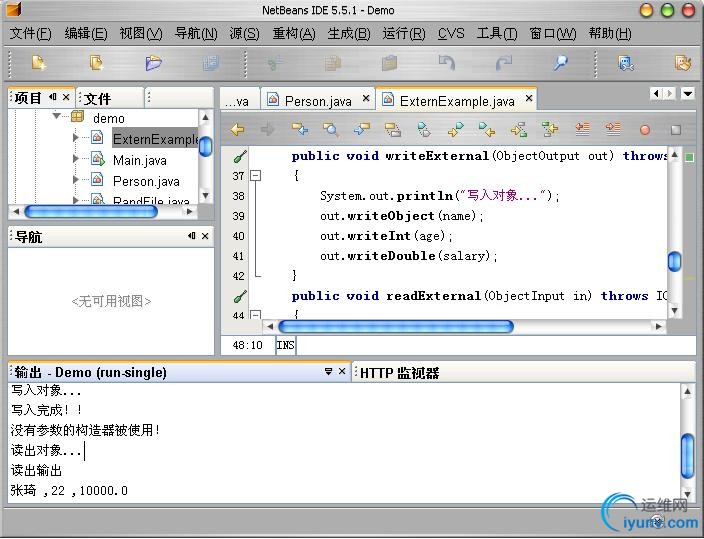This screenshot has height=539, width=704.
Task: Click the Find magnifier toolbar icon
Action: click(x=560, y=62)
